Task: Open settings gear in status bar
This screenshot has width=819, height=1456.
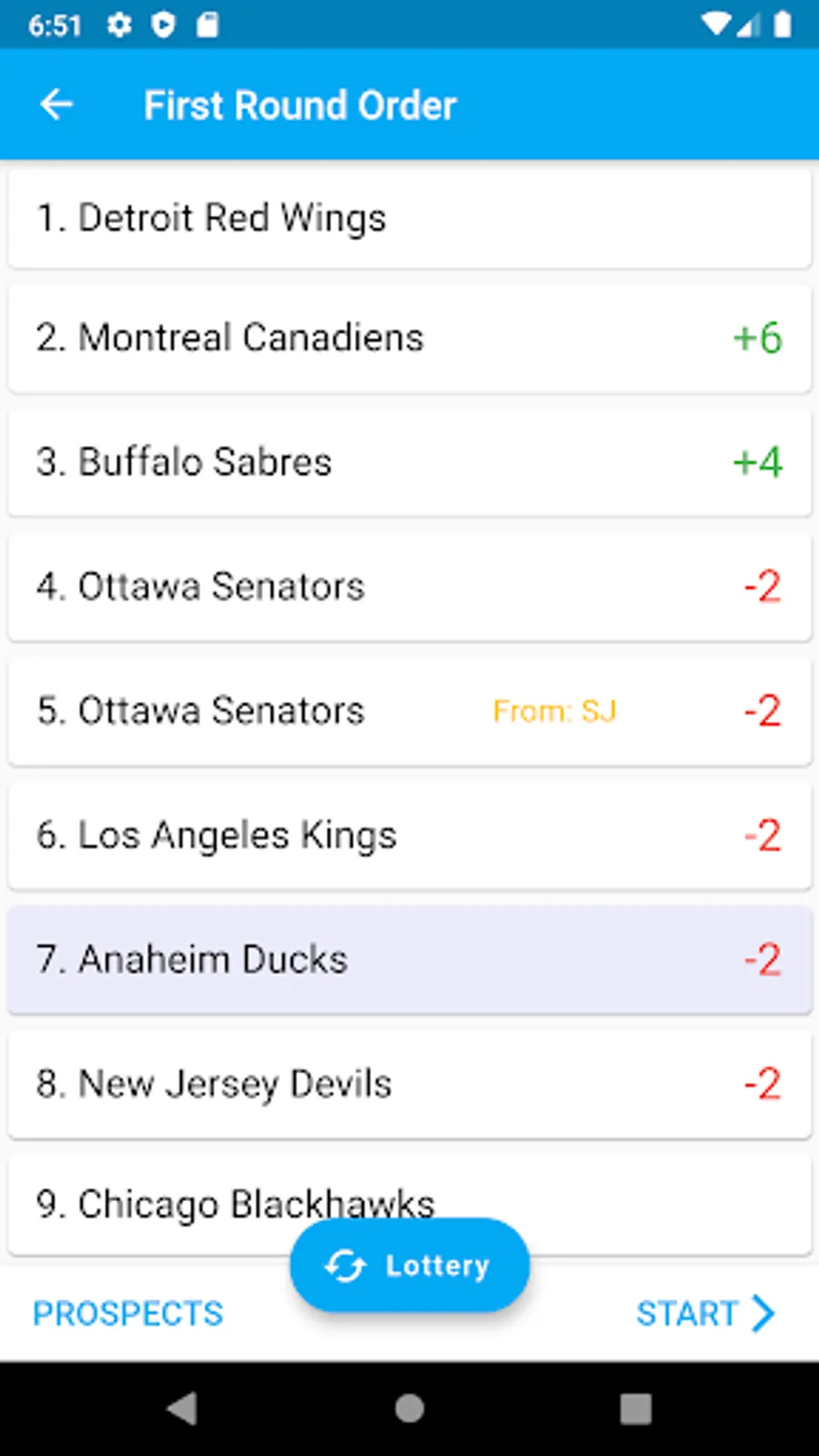Action: (x=119, y=25)
